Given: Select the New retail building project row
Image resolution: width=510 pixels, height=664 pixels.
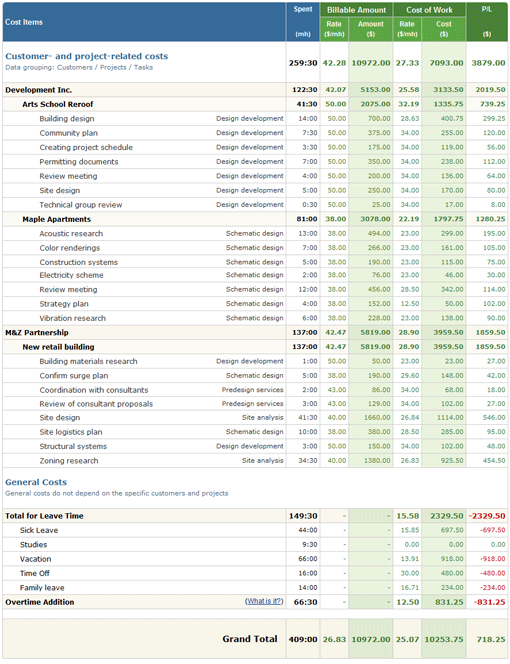Looking at the screenshot, I should click(x=255, y=347).
